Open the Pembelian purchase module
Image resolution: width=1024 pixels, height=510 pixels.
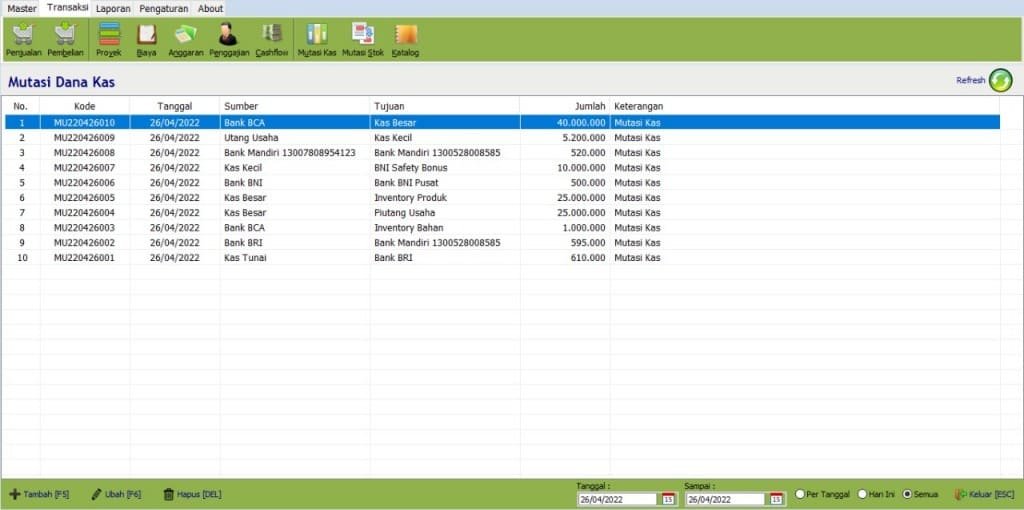coord(65,40)
